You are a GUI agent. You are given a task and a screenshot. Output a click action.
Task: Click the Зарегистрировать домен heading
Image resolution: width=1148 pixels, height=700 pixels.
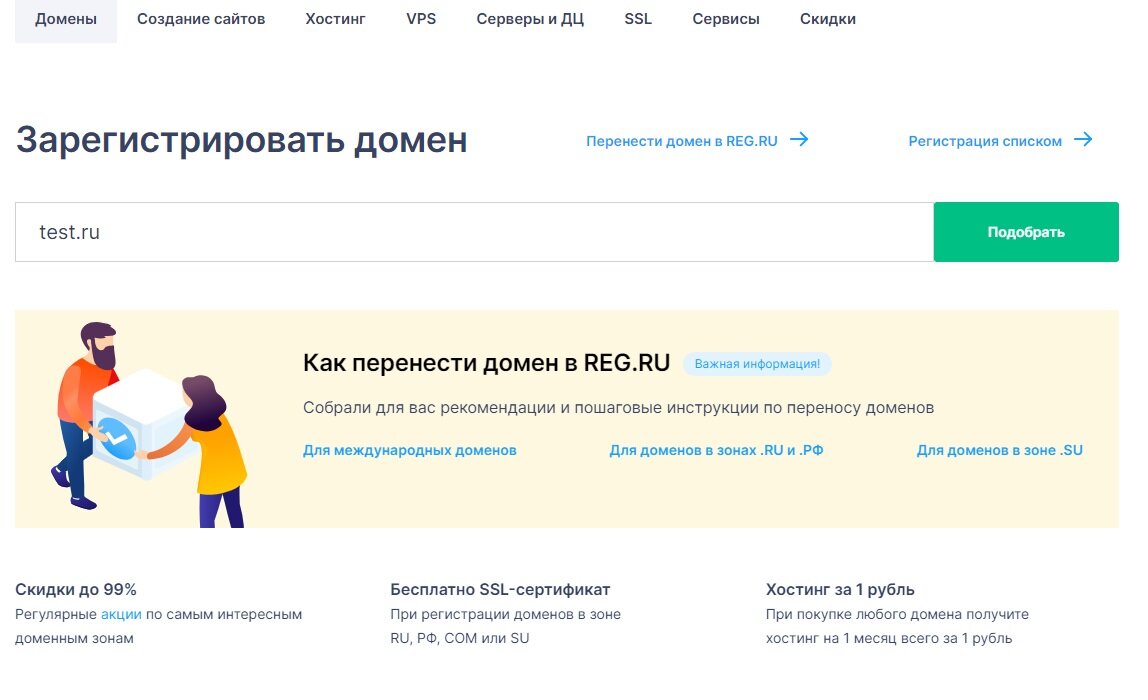[x=242, y=140]
